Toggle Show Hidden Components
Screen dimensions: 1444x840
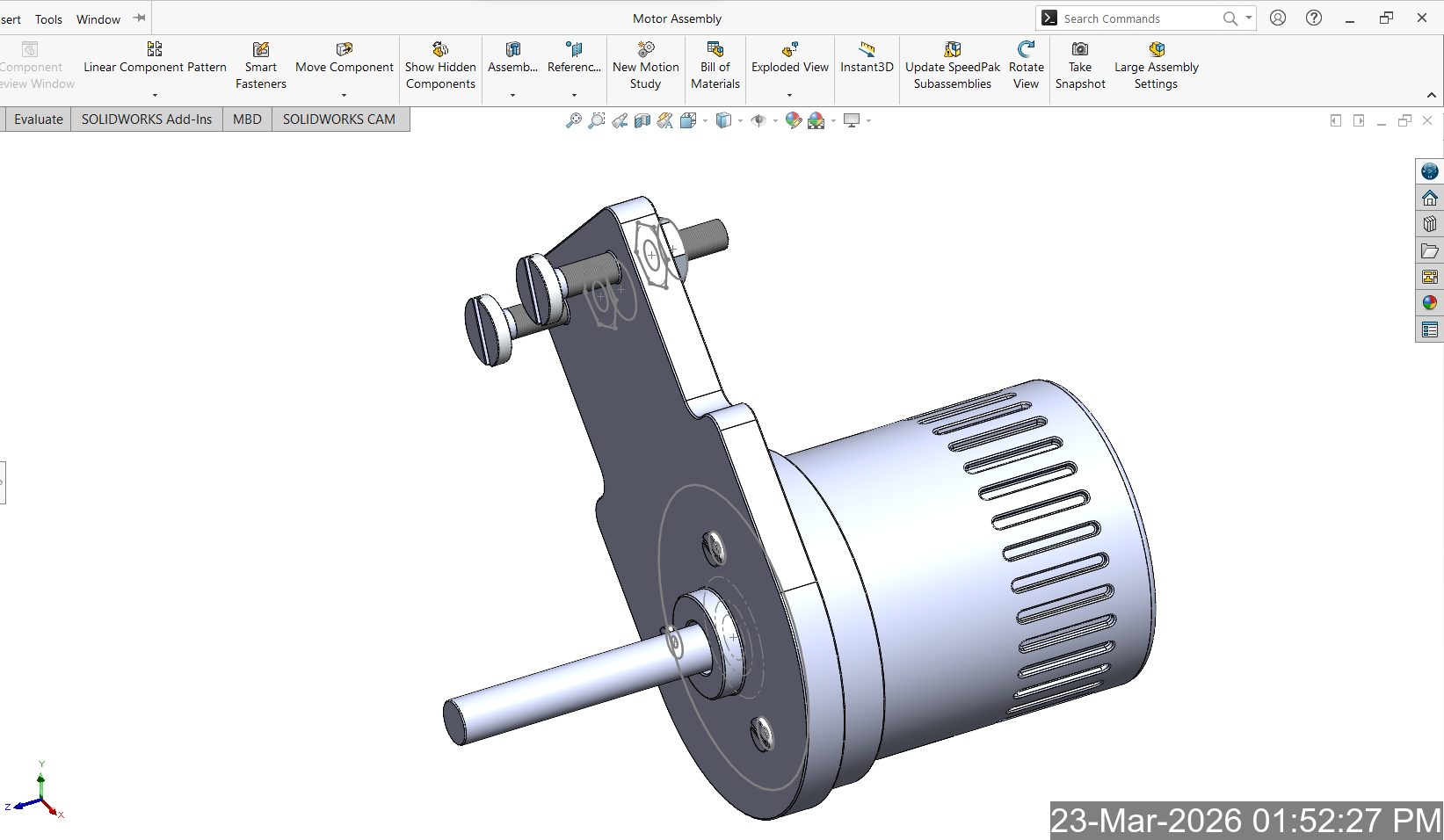[x=440, y=66]
